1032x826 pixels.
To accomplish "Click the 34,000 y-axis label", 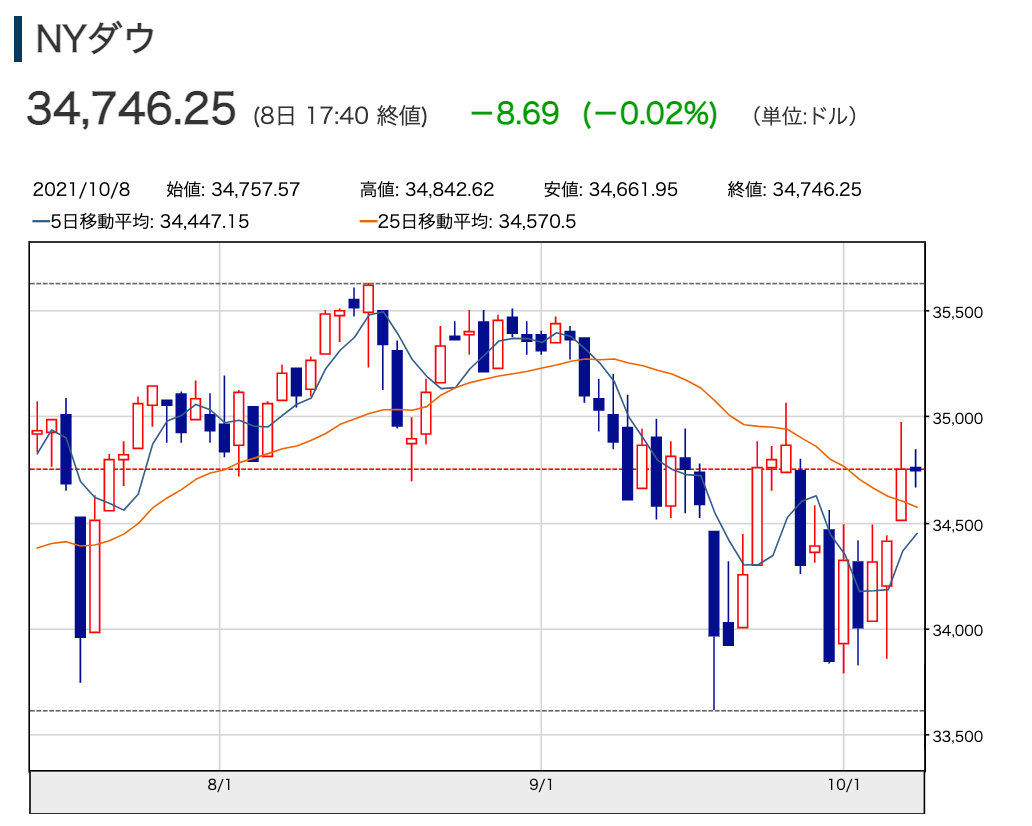I will pos(958,630).
